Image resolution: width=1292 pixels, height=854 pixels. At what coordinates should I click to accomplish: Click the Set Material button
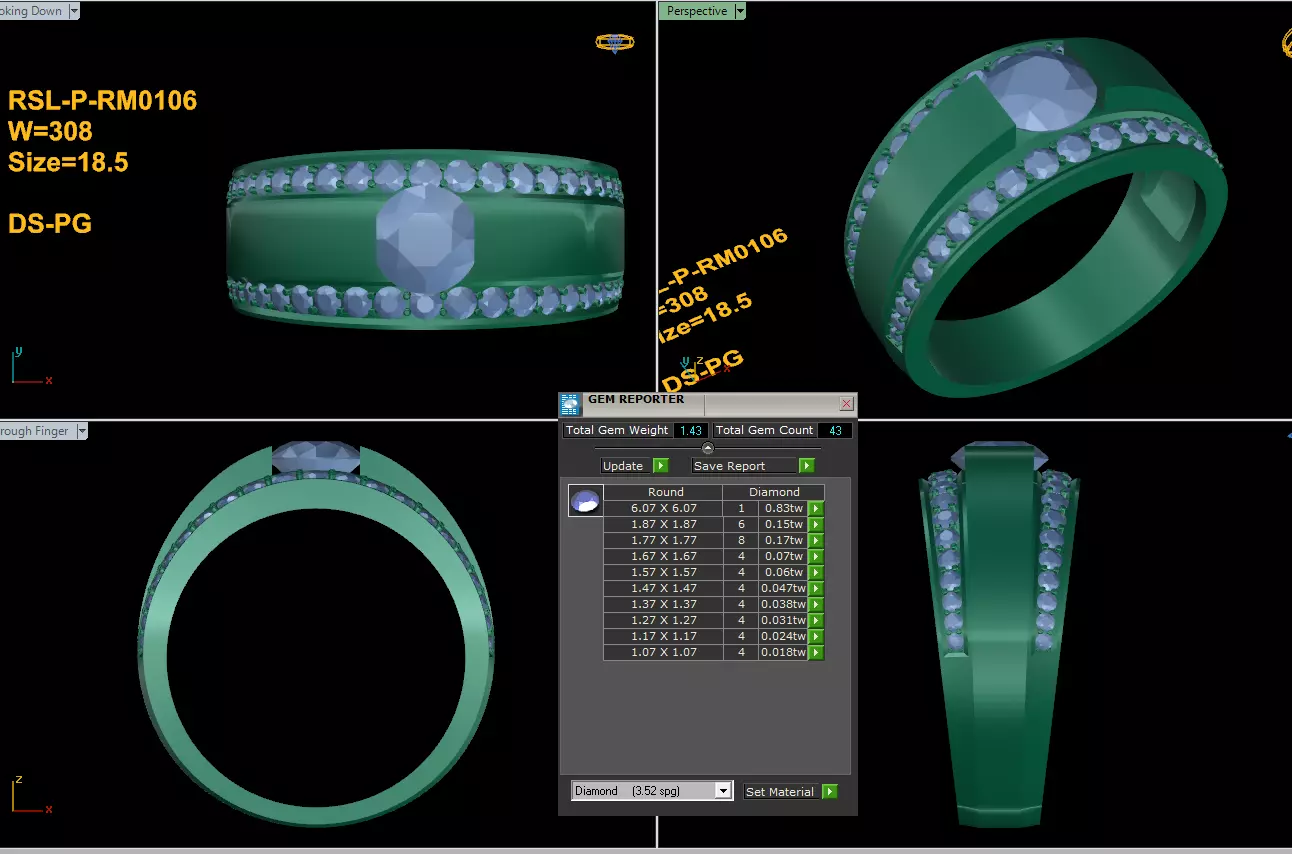pos(781,791)
